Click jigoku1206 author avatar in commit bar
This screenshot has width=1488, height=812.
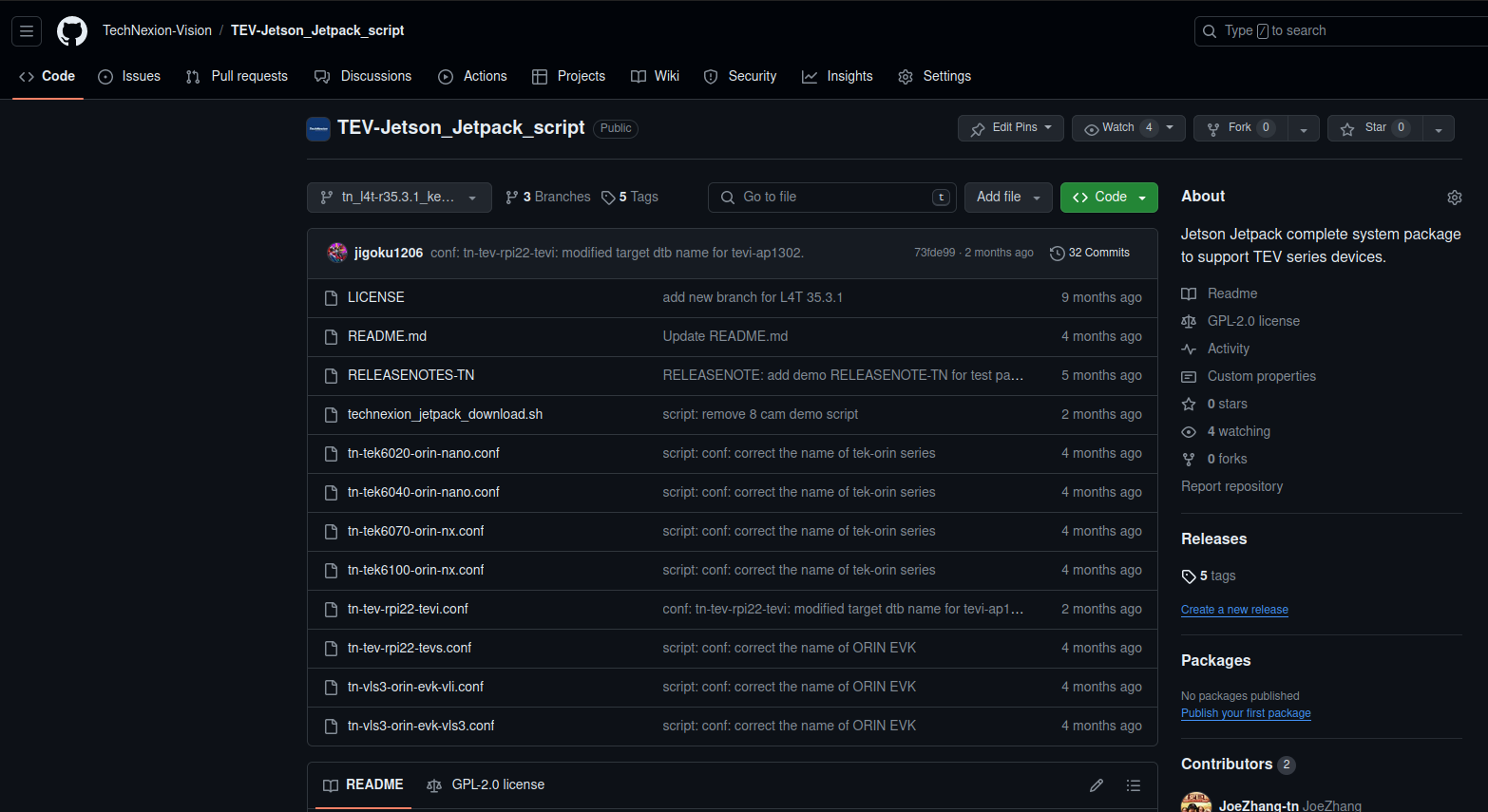click(337, 253)
